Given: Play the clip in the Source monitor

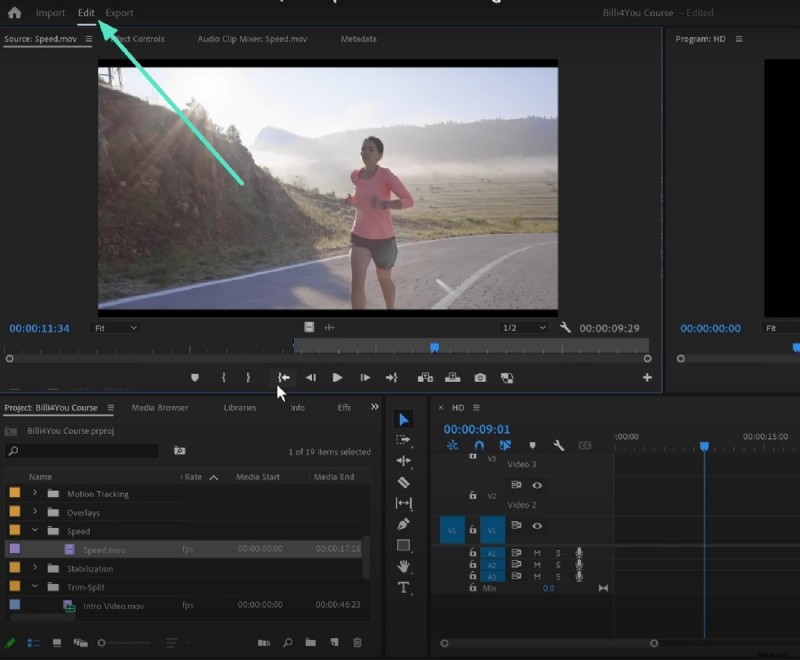Looking at the screenshot, I should 338,377.
